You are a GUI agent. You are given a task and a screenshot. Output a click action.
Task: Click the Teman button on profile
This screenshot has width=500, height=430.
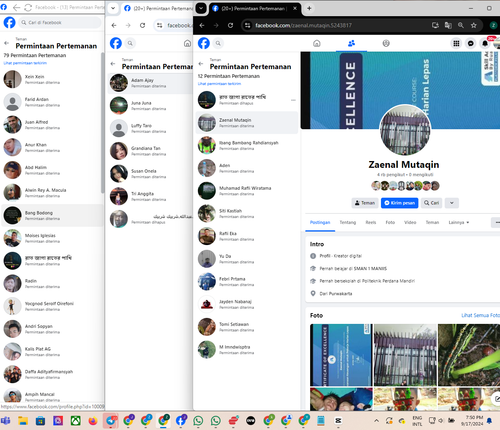point(365,203)
